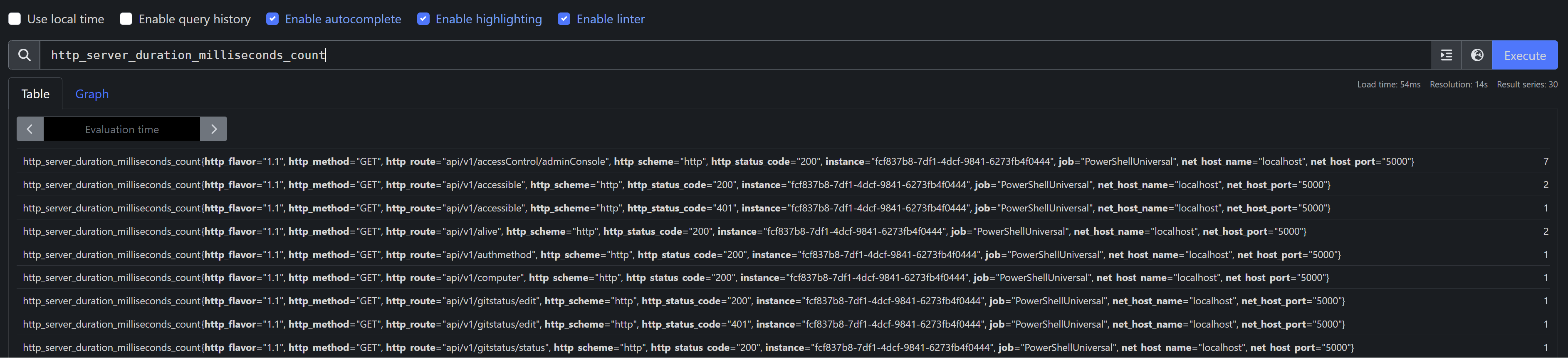Viewport: 1568px width, 358px height.
Task: Switch to the Graph tab
Action: (92, 94)
